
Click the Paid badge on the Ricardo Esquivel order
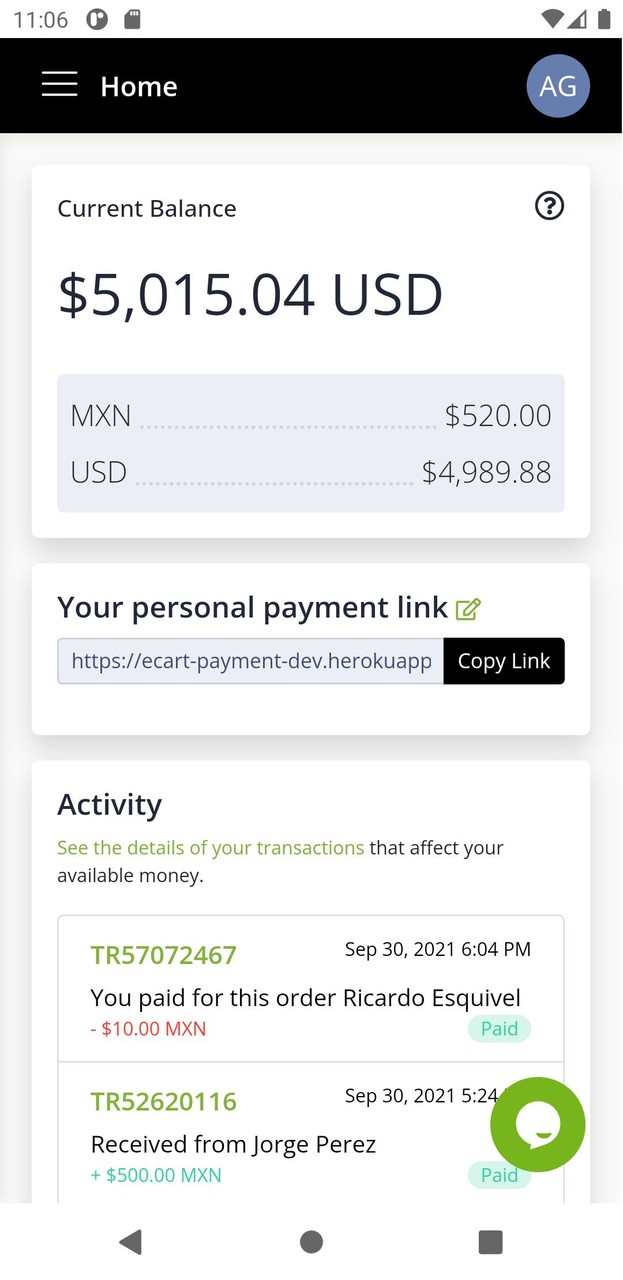click(x=499, y=1028)
